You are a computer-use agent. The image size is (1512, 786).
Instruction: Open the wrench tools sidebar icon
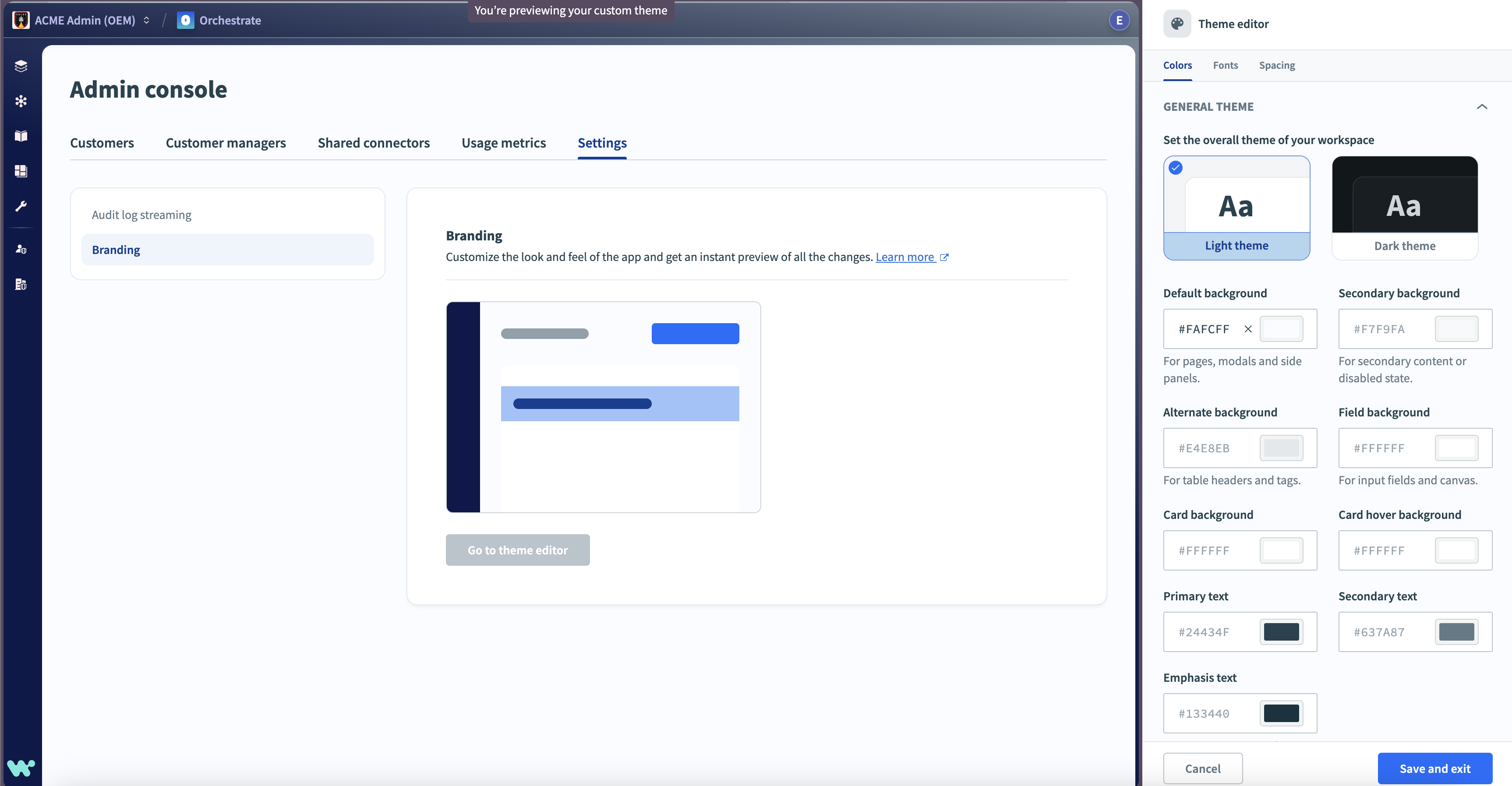tap(21, 206)
